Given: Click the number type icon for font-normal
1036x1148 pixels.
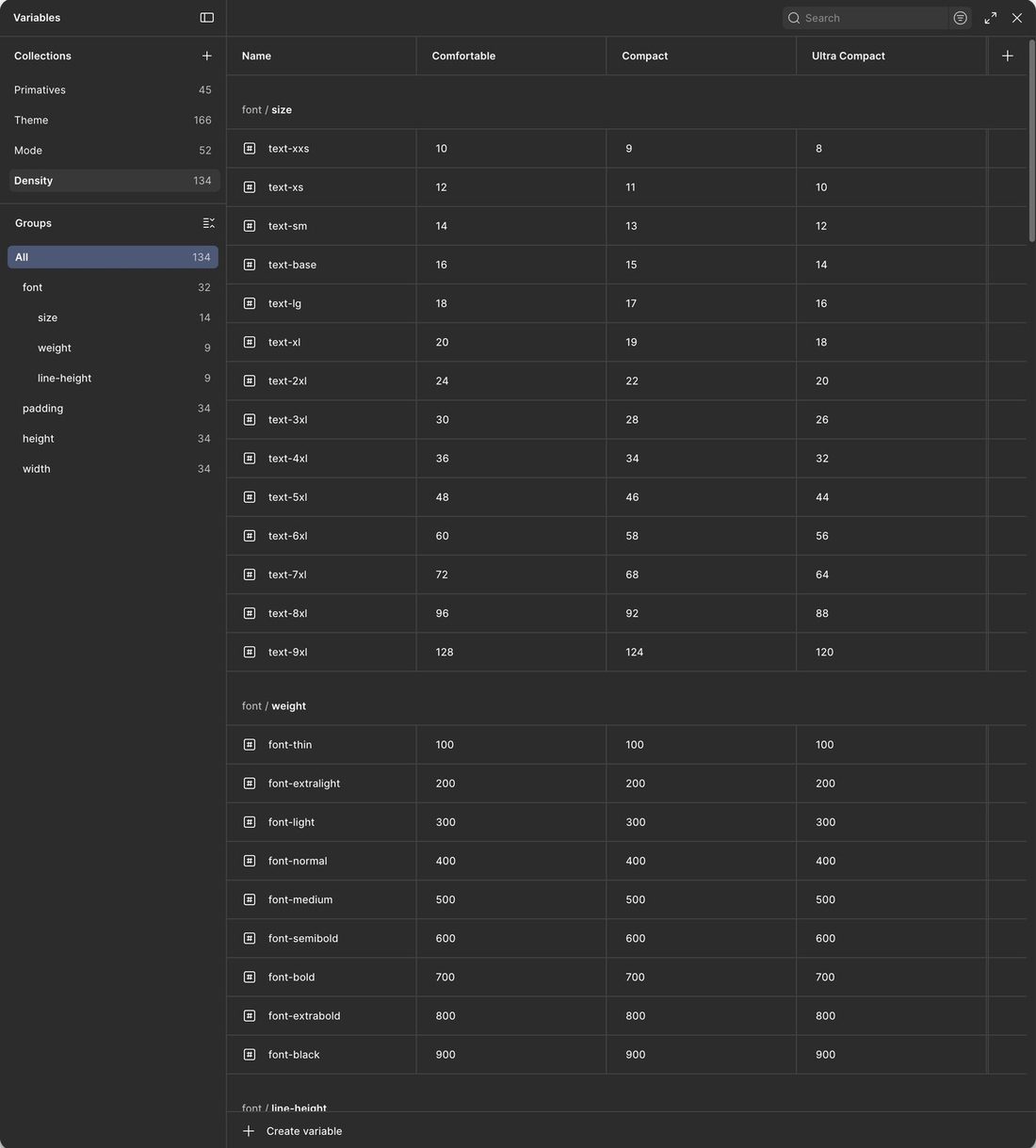Looking at the screenshot, I should [250, 861].
